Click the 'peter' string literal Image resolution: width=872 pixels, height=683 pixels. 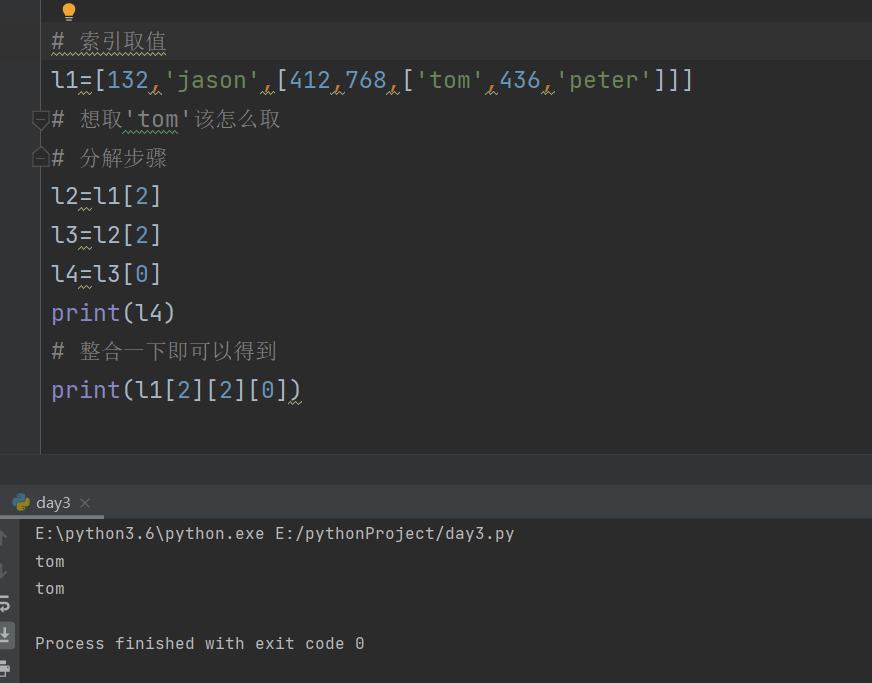[603, 81]
